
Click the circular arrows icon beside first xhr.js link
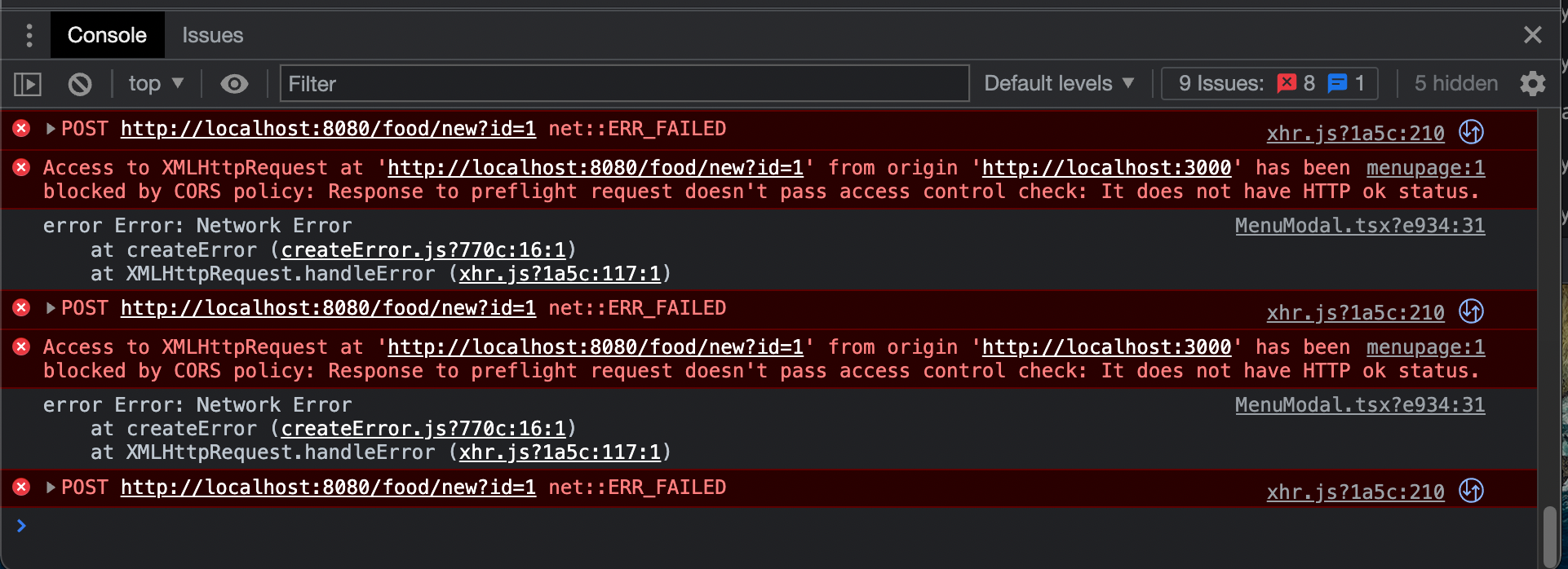(1473, 131)
